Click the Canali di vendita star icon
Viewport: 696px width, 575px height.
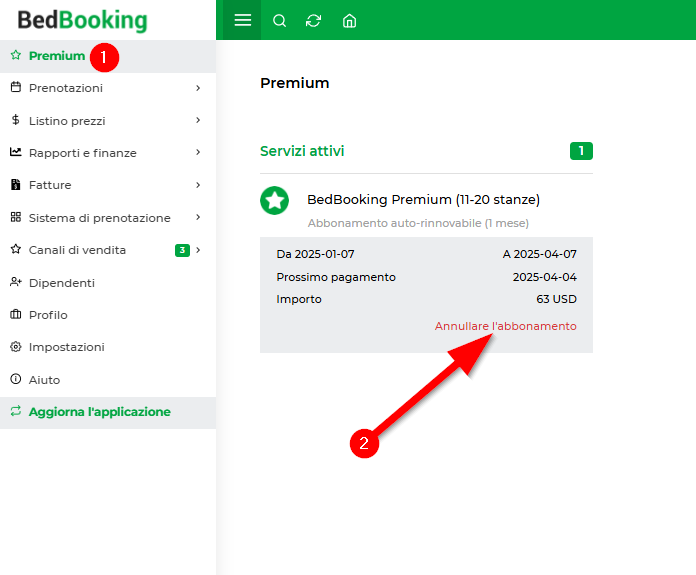pyautogui.click(x=16, y=249)
